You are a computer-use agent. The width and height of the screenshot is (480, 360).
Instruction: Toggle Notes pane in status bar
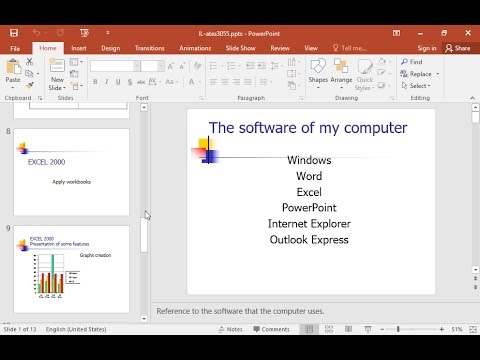(x=231, y=329)
